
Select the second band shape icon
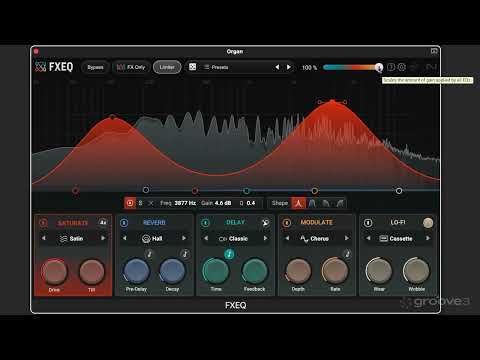click(x=312, y=203)
